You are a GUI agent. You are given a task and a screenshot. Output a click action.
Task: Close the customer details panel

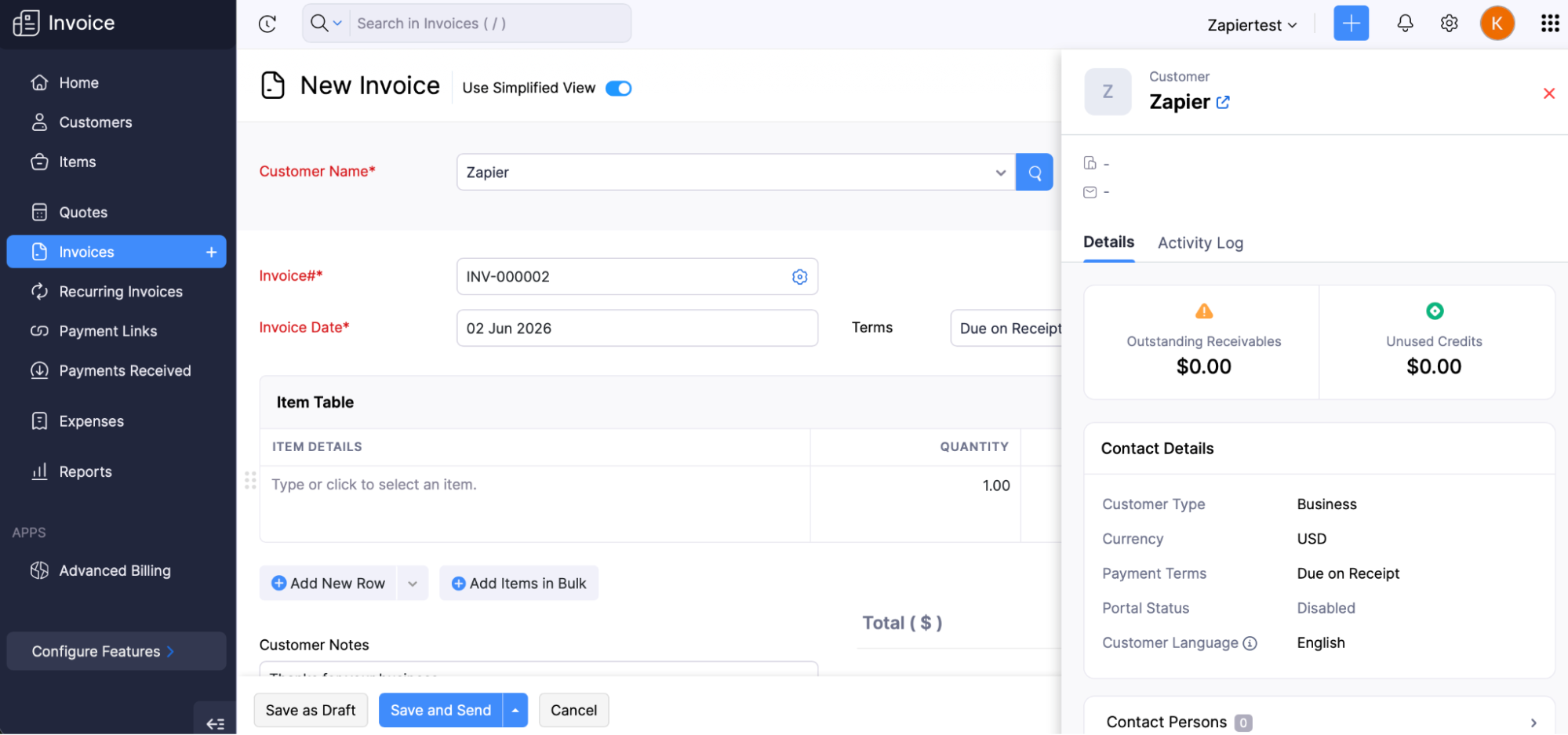coord(1548,93)
